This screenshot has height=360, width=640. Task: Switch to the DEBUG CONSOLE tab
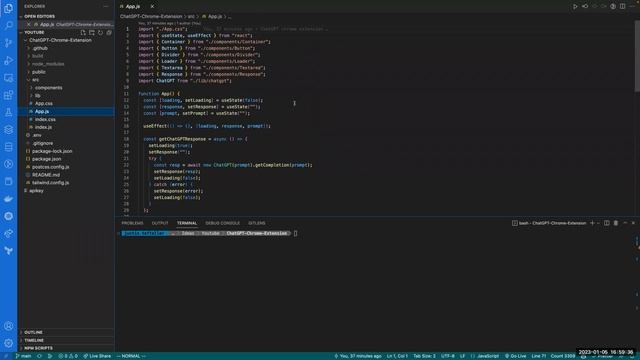click(222, 223)
